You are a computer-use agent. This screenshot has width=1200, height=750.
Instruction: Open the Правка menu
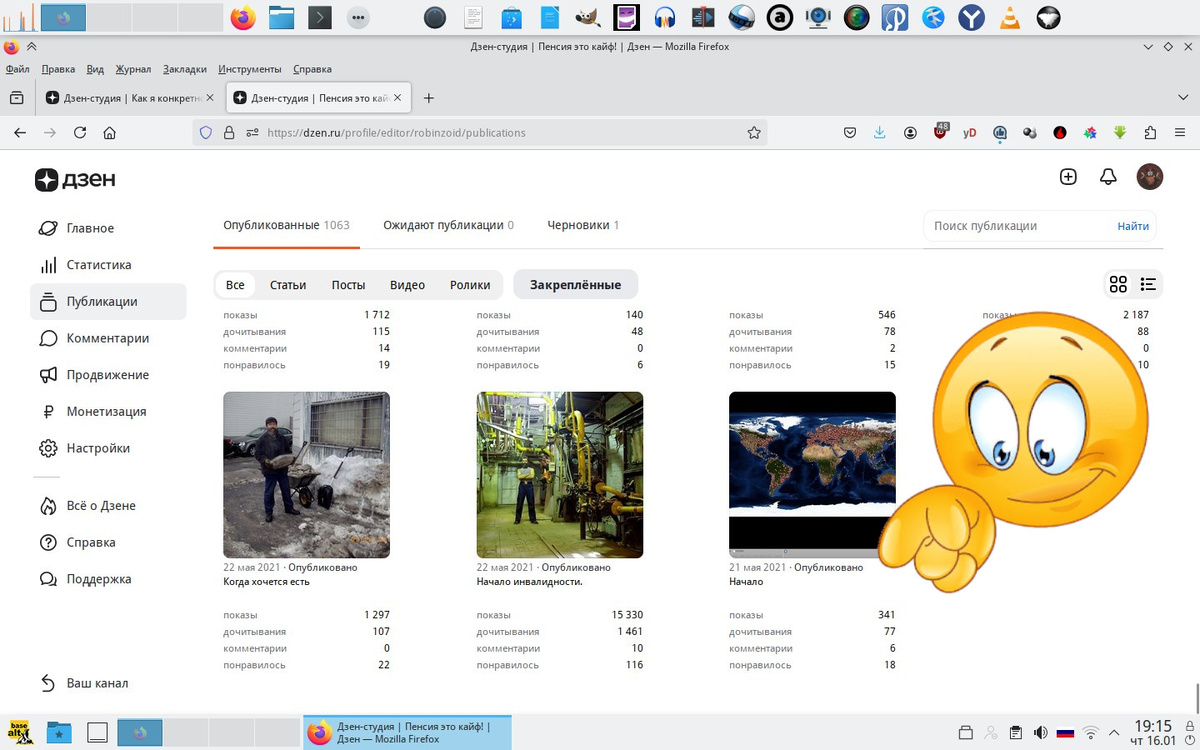tap(58, 69)
